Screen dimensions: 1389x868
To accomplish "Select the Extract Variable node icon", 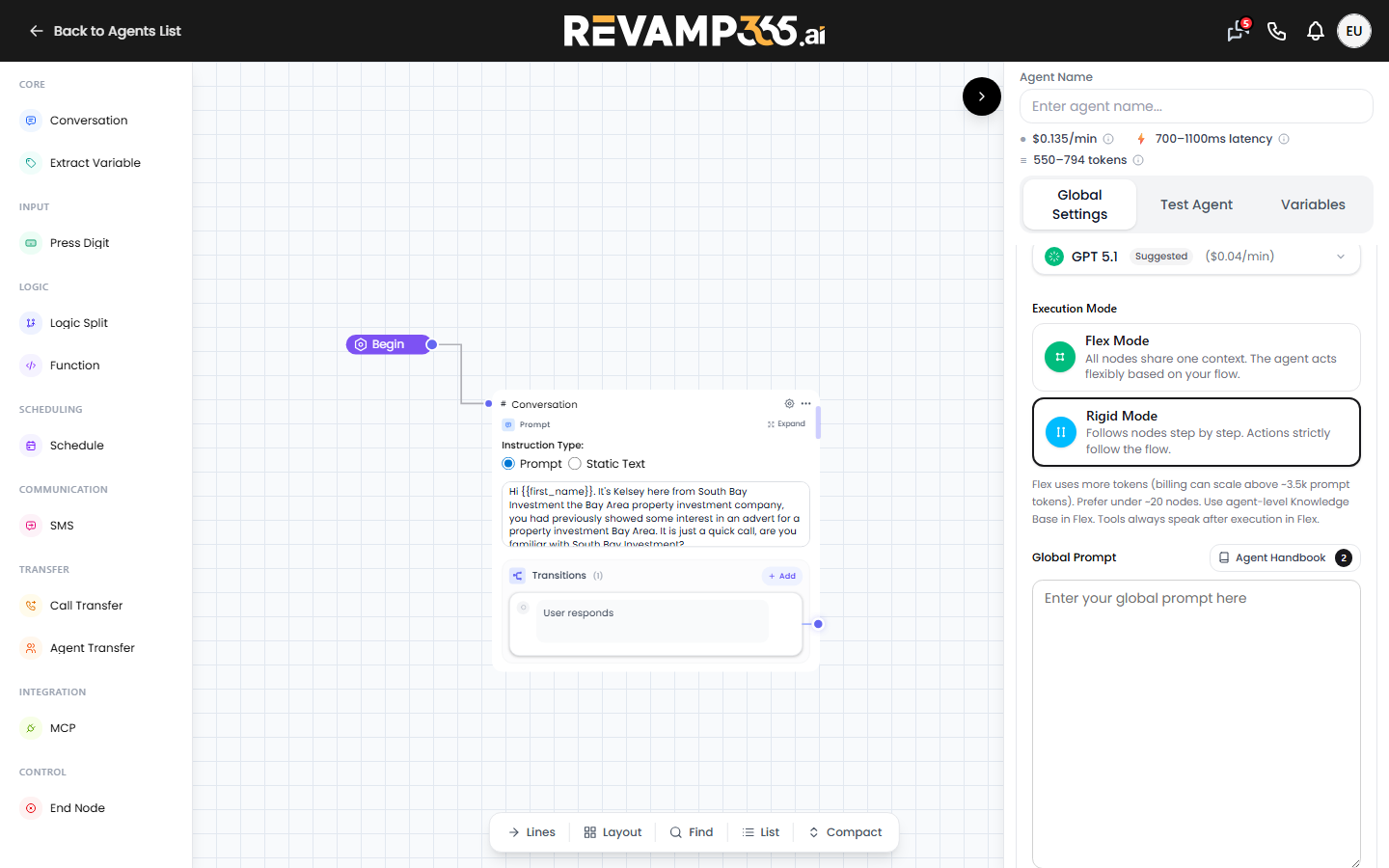I will click(31, 163).
